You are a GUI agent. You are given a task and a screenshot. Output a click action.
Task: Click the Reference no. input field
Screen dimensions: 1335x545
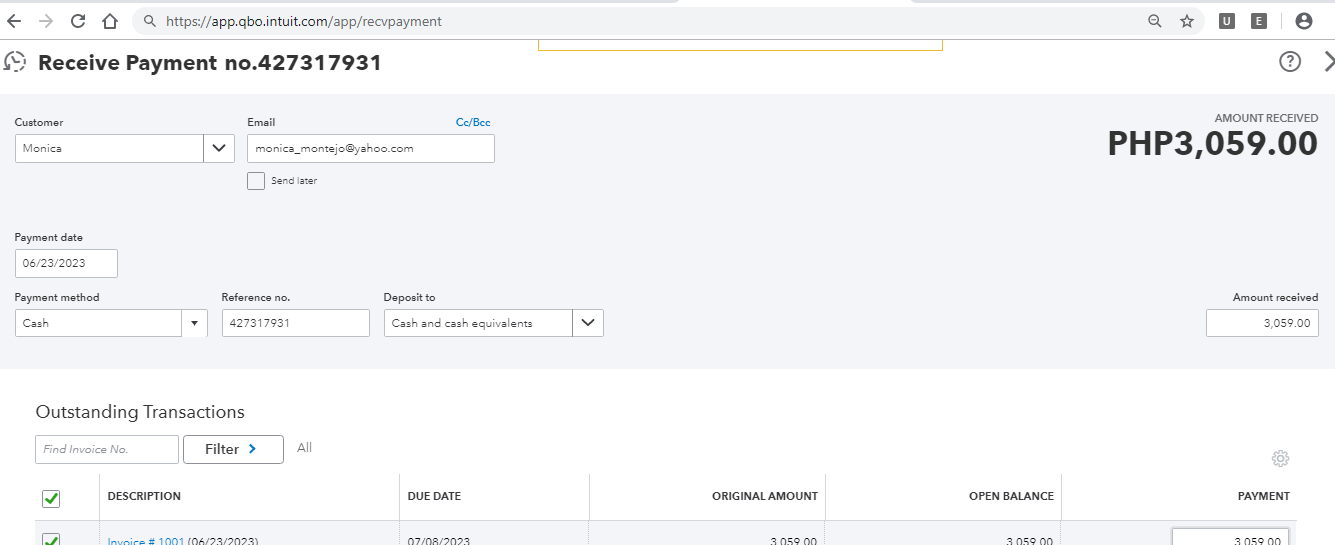pyautogui.click(x=295, y=323)
